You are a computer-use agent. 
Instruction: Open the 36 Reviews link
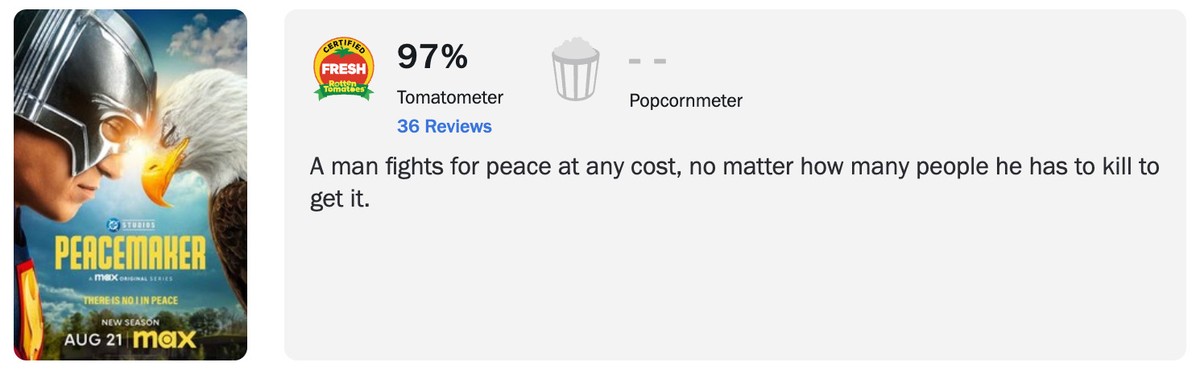coord(444,126)
